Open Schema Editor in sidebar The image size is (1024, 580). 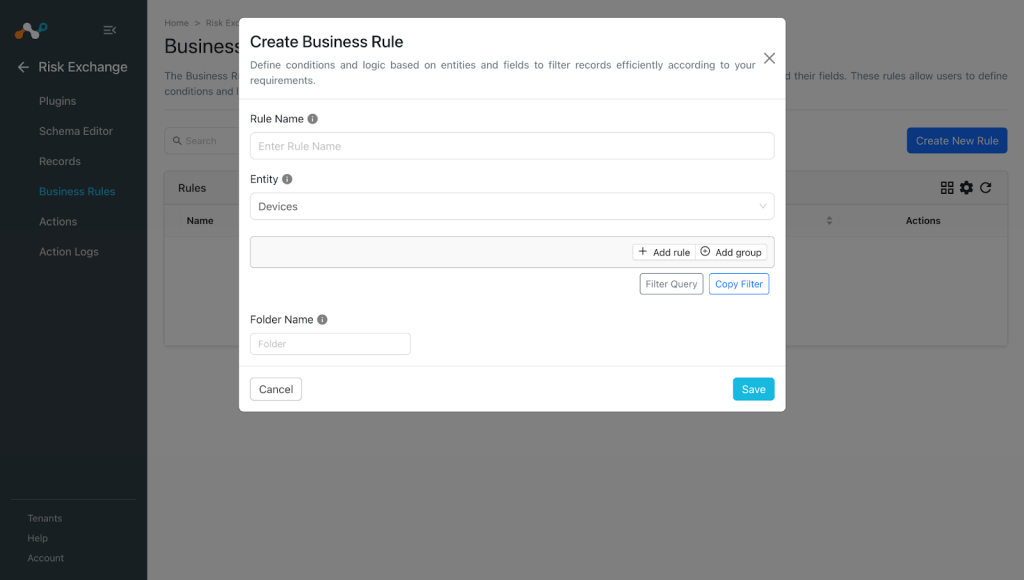76,131
